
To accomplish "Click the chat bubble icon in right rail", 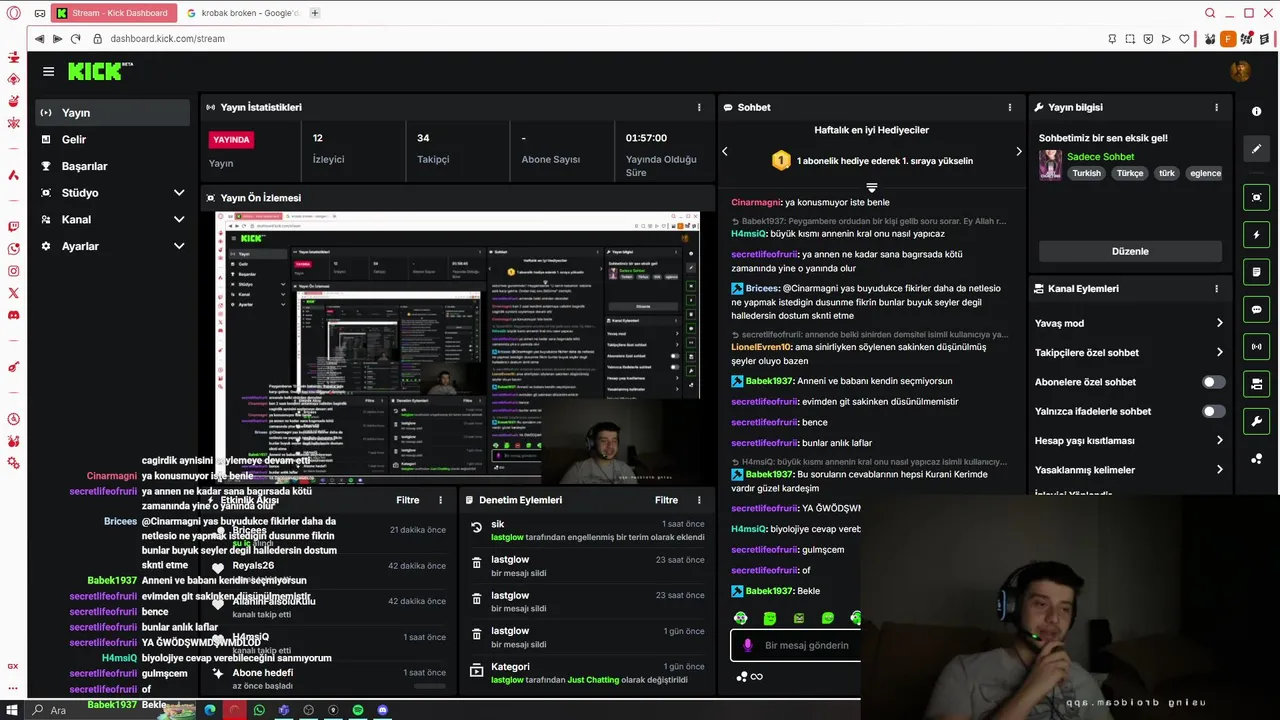I will click(1257, 310).
